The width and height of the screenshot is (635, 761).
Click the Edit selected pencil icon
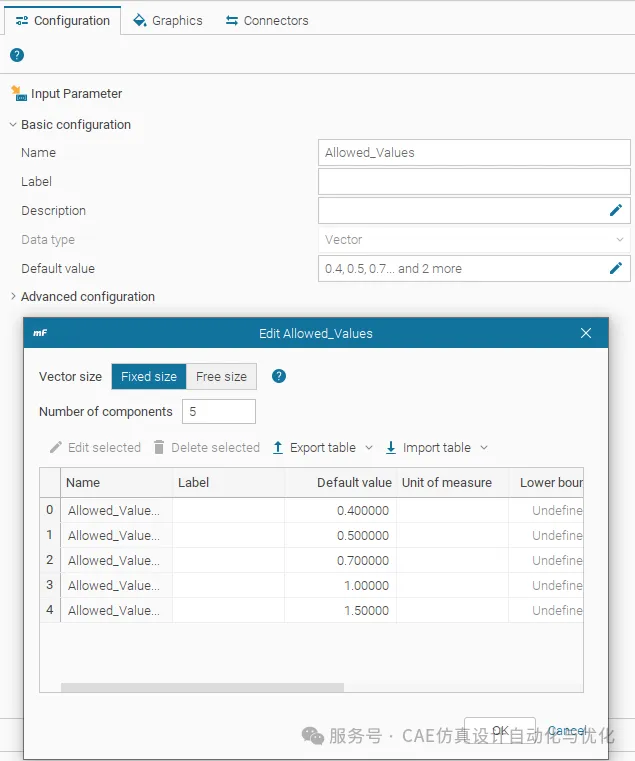pos(56,447)
